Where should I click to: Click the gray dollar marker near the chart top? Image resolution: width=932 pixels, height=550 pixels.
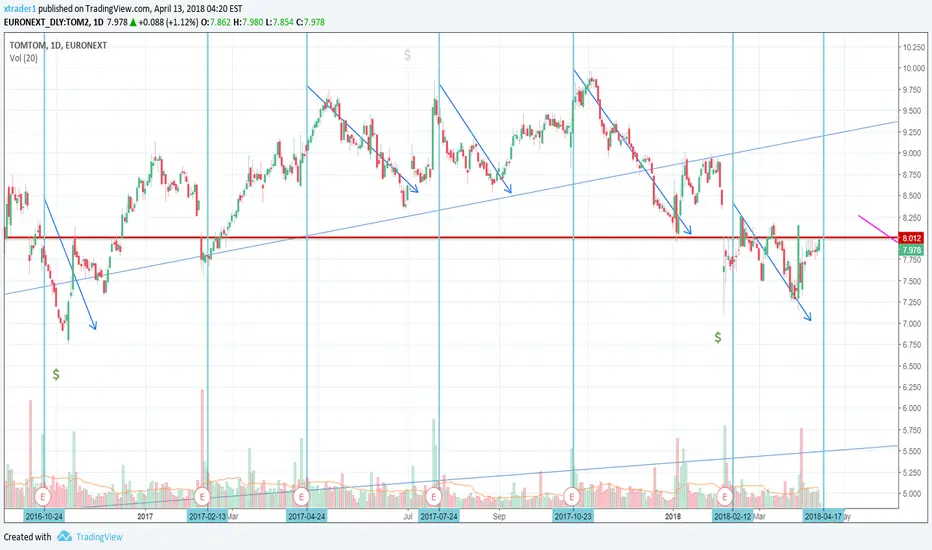407,55
